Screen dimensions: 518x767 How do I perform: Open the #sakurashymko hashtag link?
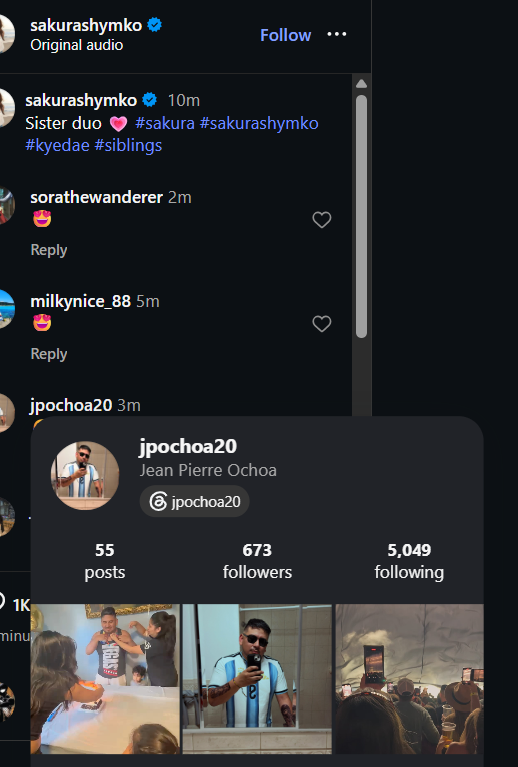pyautogui.click(x=259, y=123)
